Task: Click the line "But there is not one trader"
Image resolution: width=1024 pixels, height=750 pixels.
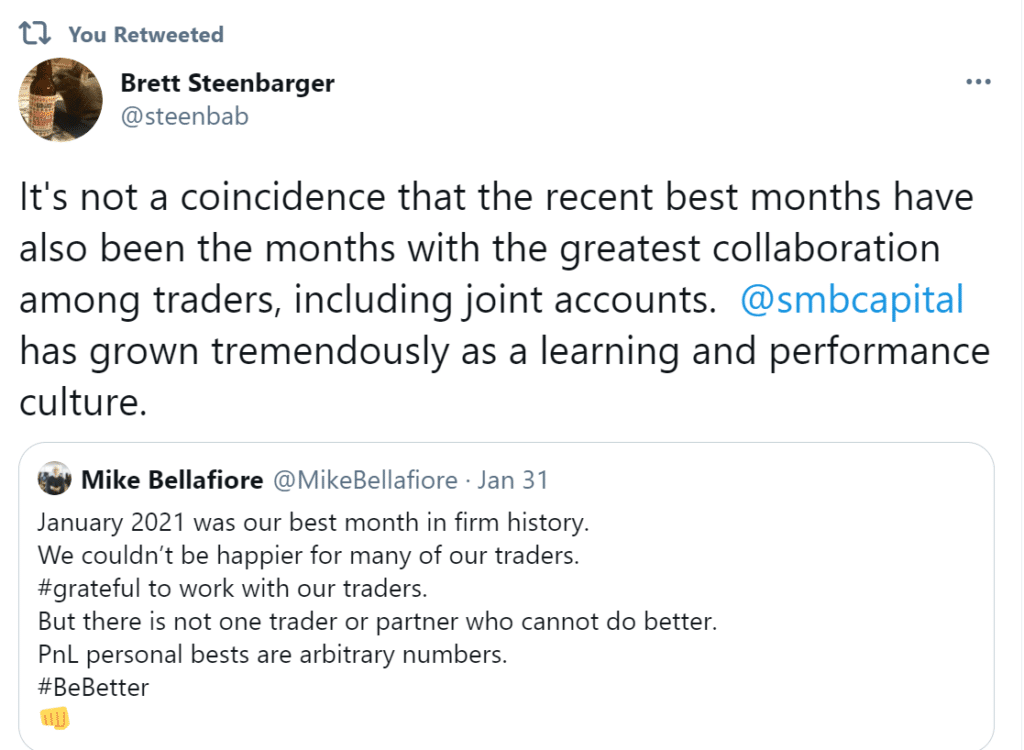Action: (x=377, y=621)
